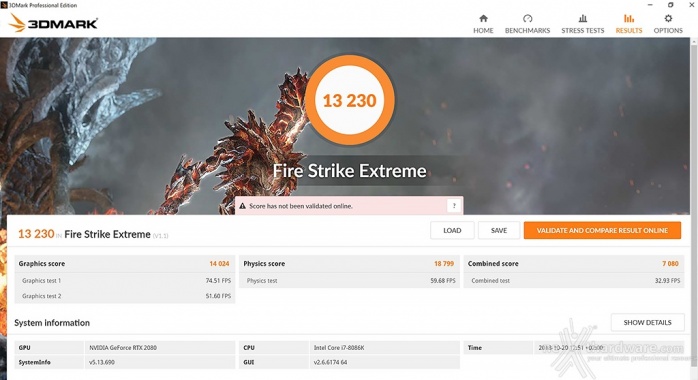Switch to BENCHMARKS tab label
Screen dimensions: 698x380
[x=528, y=30]
